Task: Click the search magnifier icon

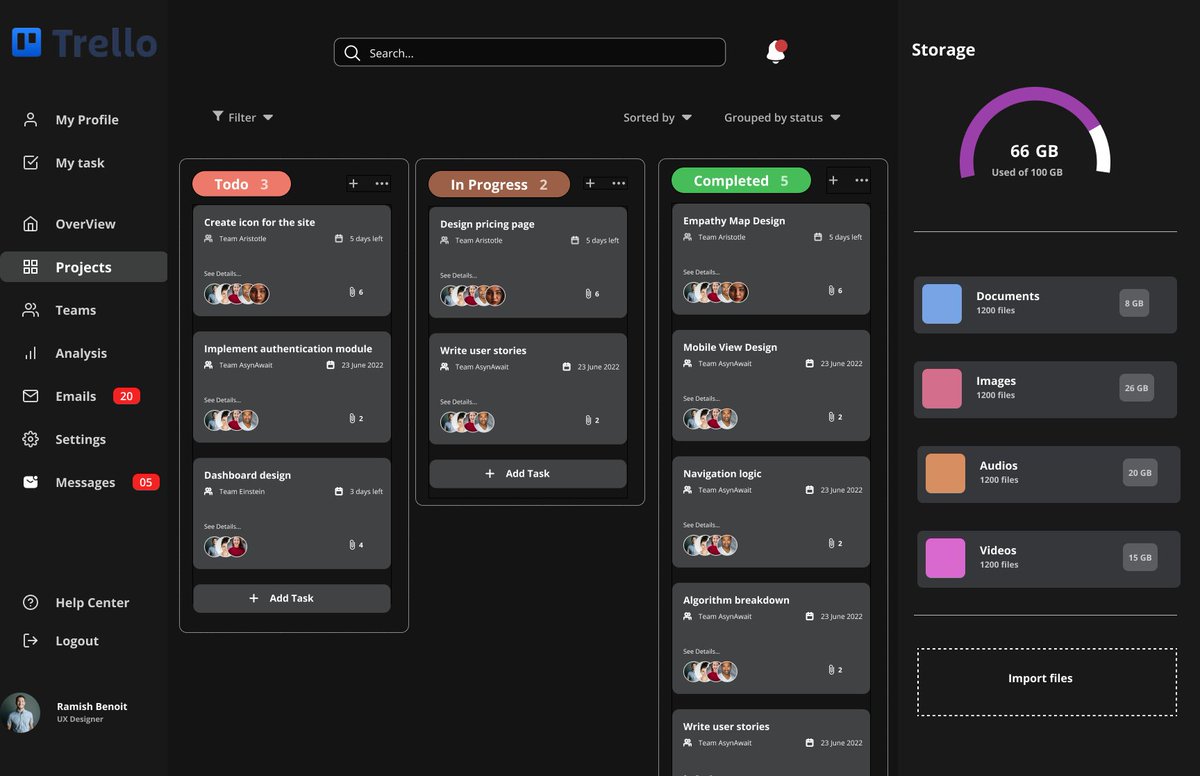Action: point(352,53)
